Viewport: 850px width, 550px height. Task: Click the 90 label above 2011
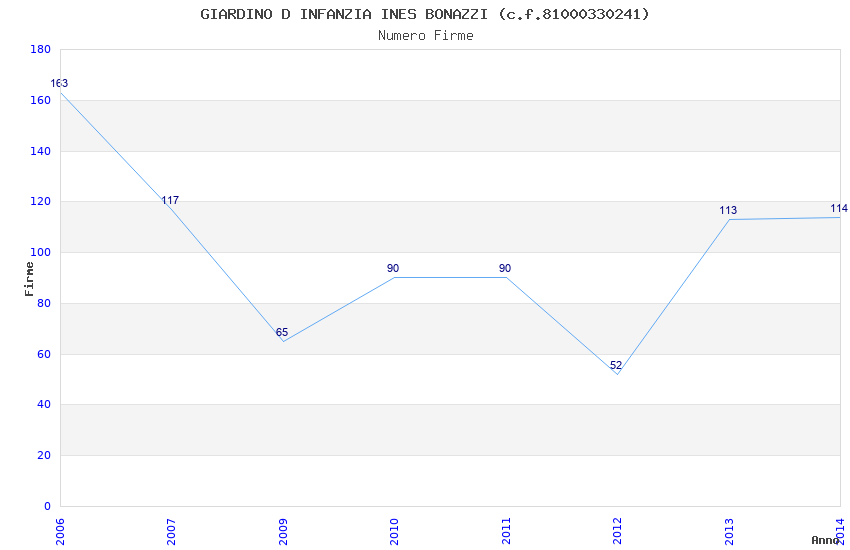(x=505, y=268)
